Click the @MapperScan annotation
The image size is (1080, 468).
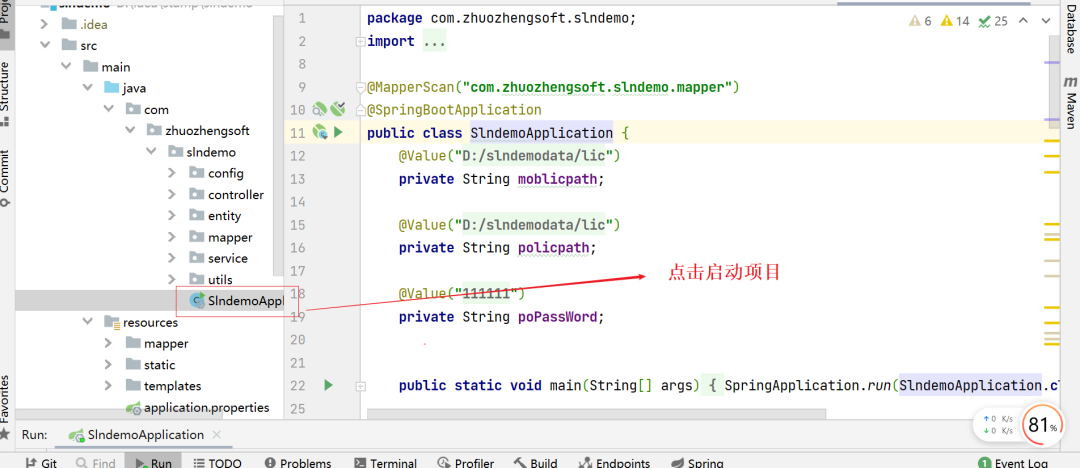(x=411, y=88)
